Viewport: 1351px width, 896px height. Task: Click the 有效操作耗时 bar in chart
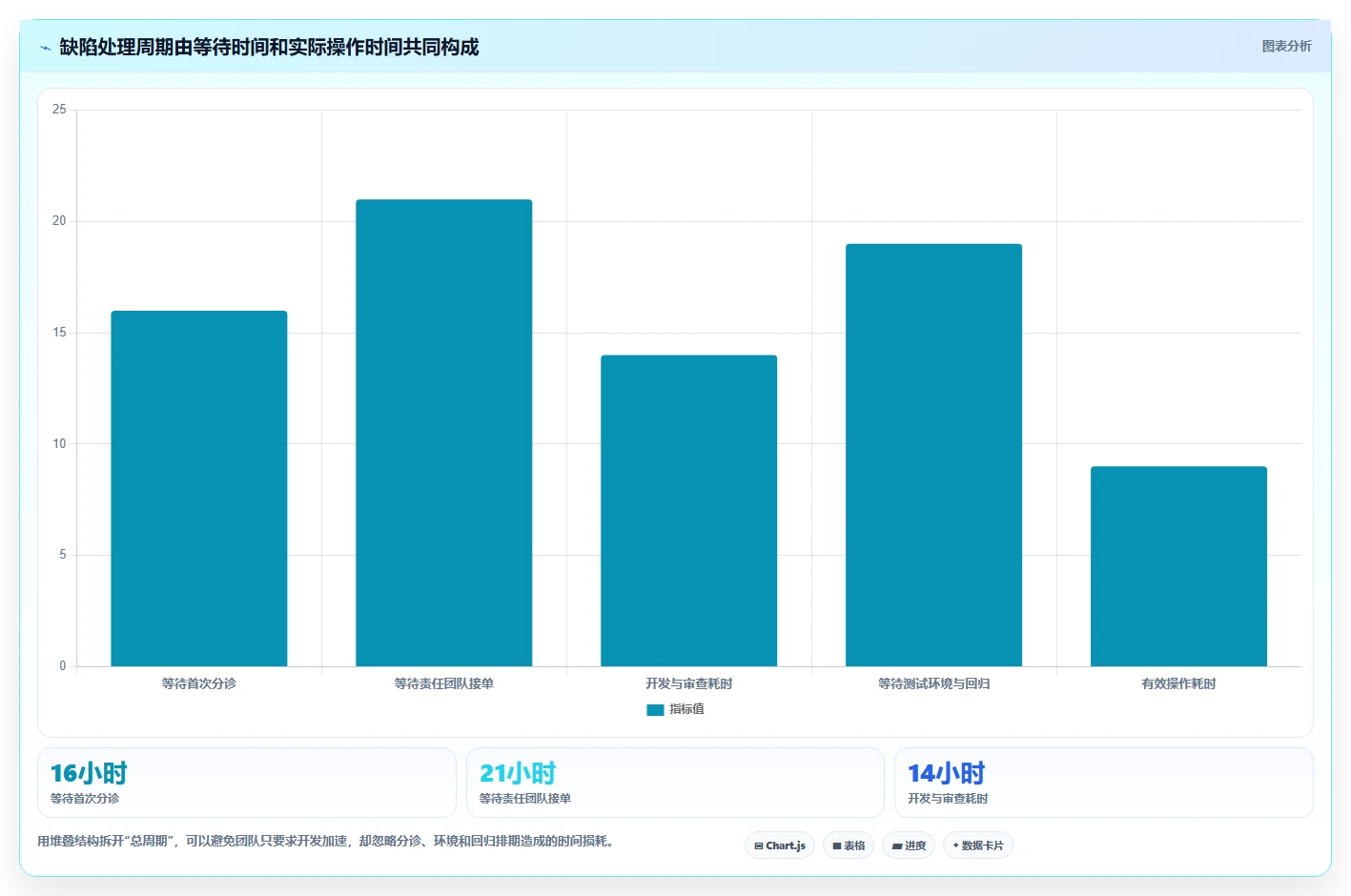1179,566
